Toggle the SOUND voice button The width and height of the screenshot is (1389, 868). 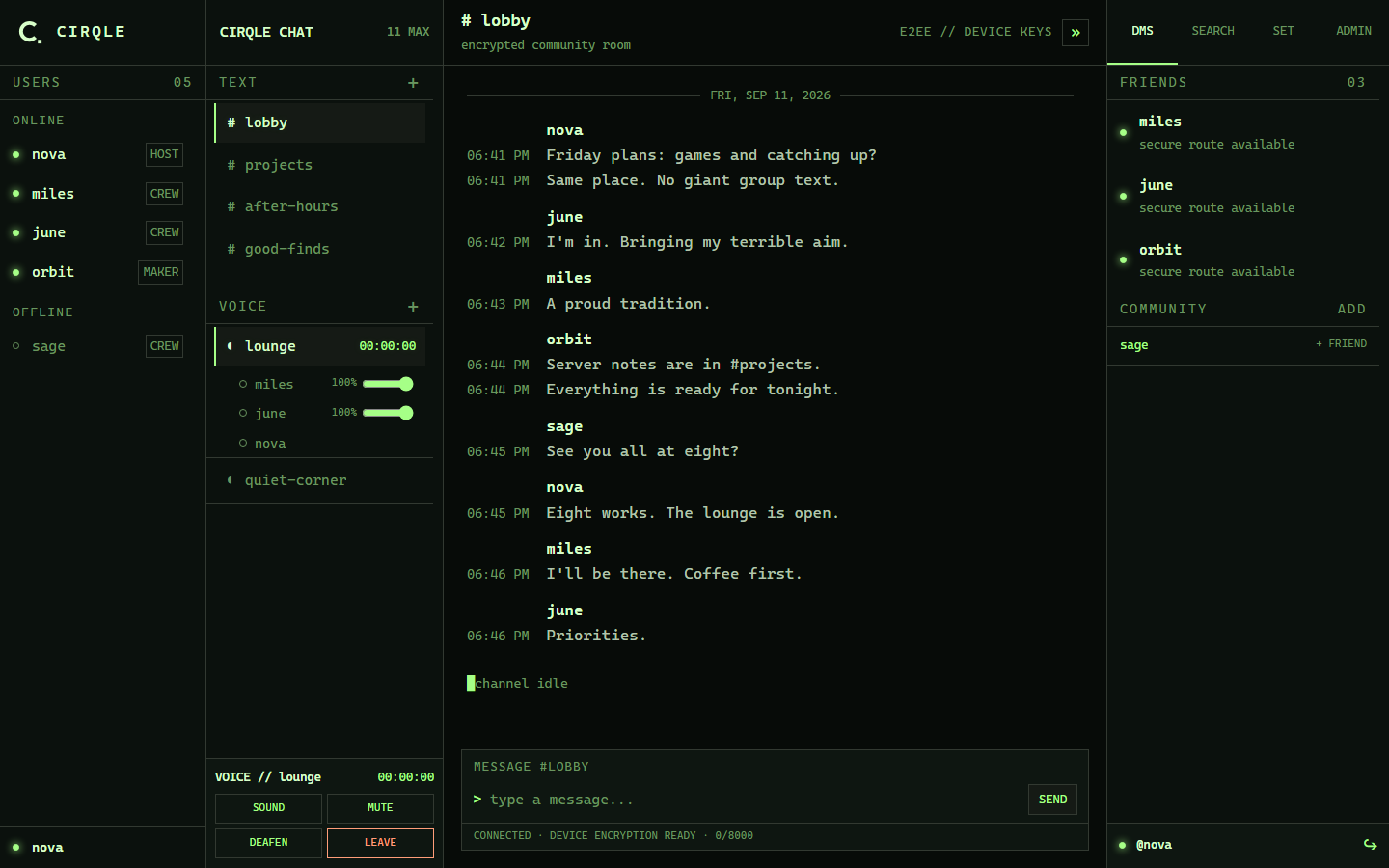pyautogui.click(x=268, y=808)
